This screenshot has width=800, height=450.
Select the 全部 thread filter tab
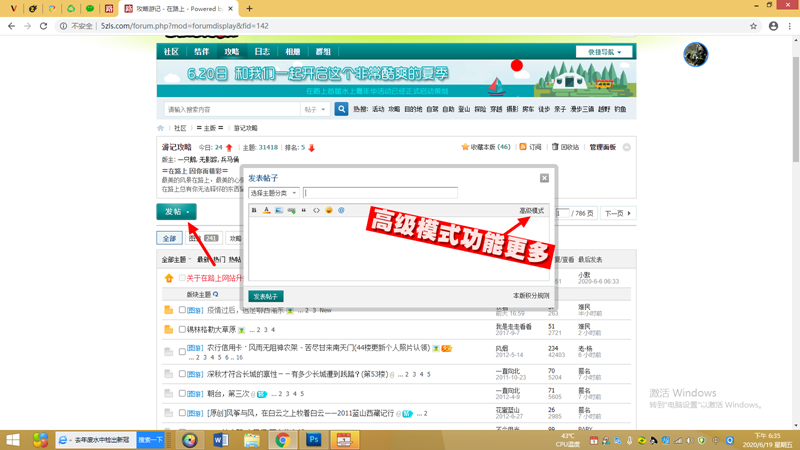[x=169, y=238]
